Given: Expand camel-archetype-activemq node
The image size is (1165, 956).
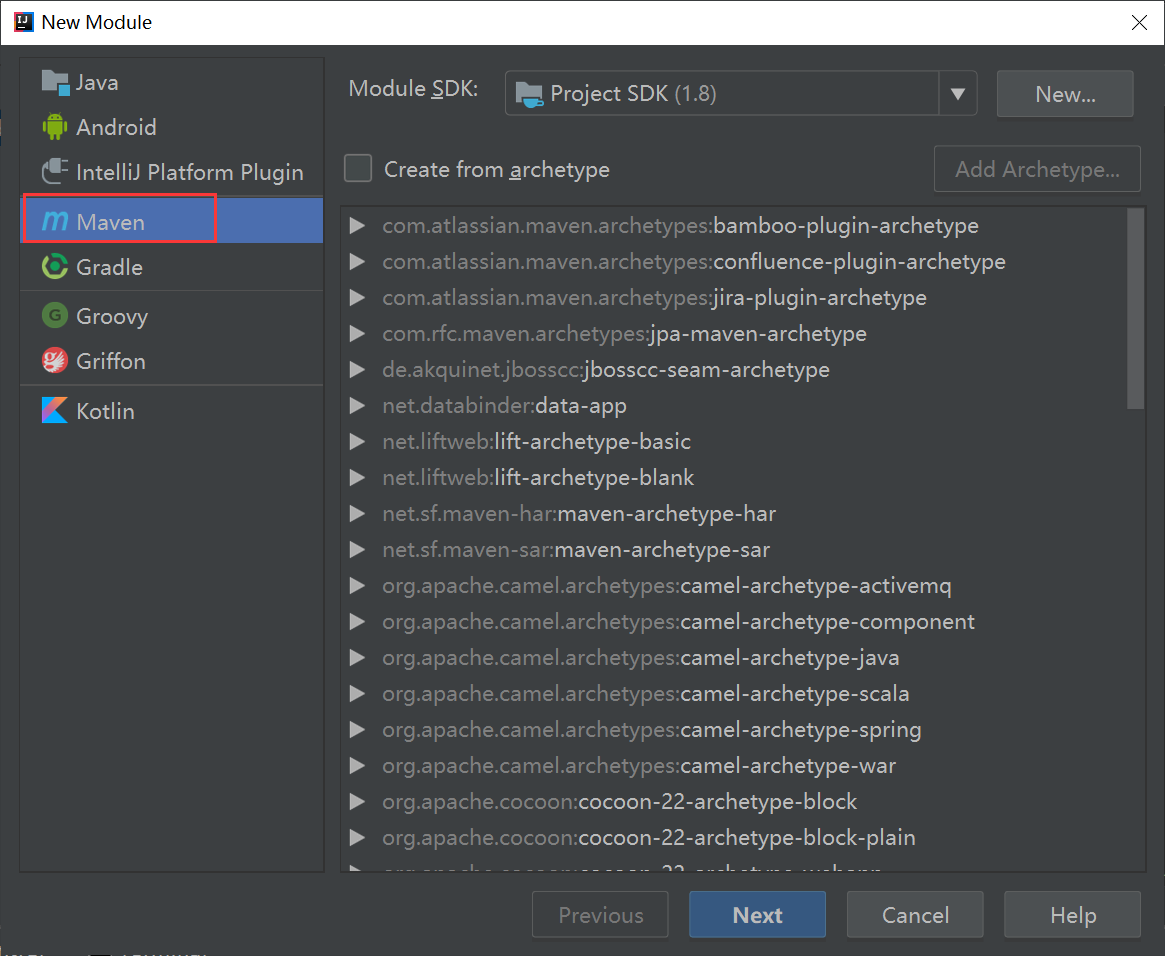Looking at the screenshot, I should click(357, 585).
